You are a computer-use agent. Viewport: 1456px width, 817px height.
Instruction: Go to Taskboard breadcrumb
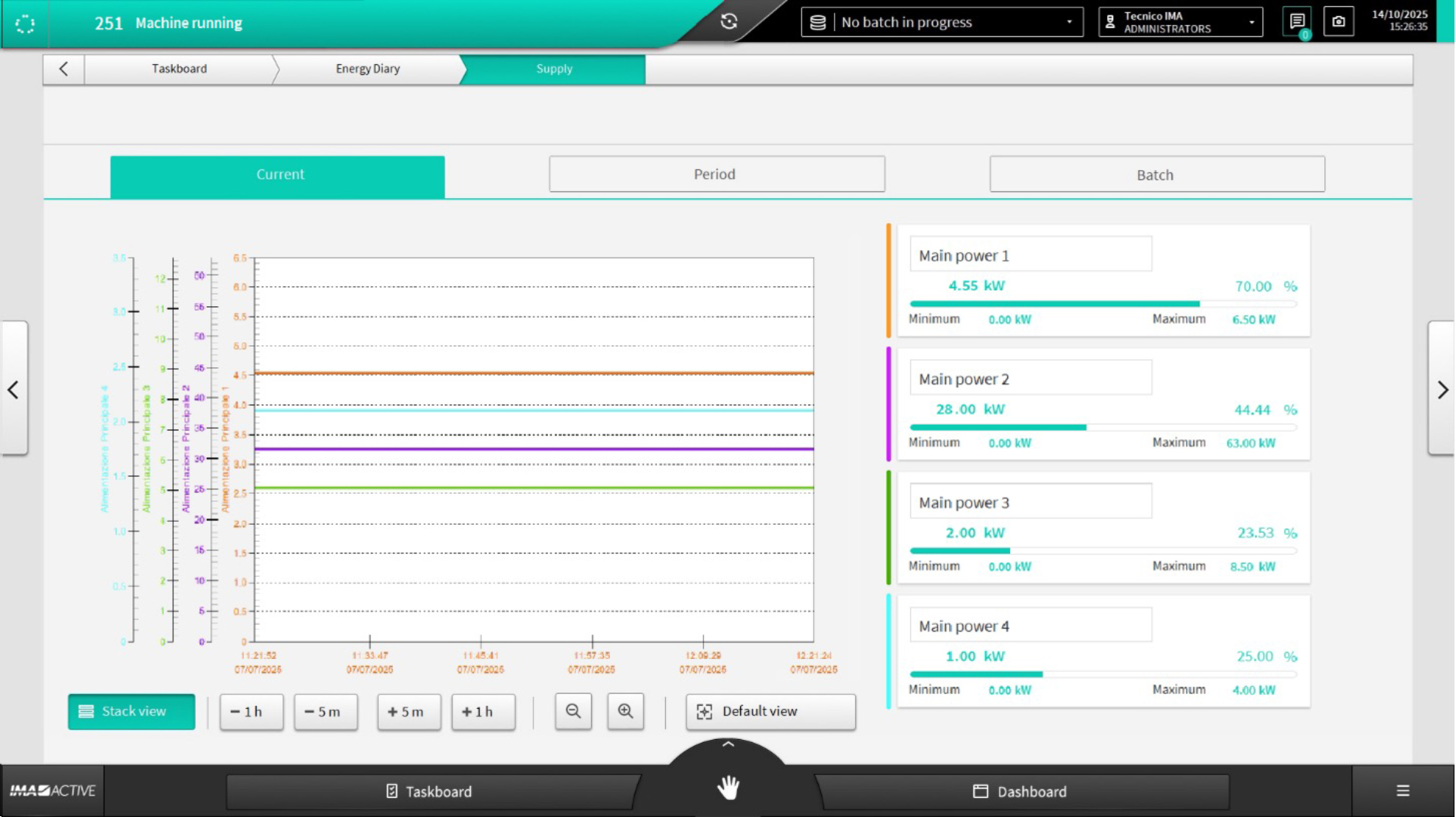[180, 68]
